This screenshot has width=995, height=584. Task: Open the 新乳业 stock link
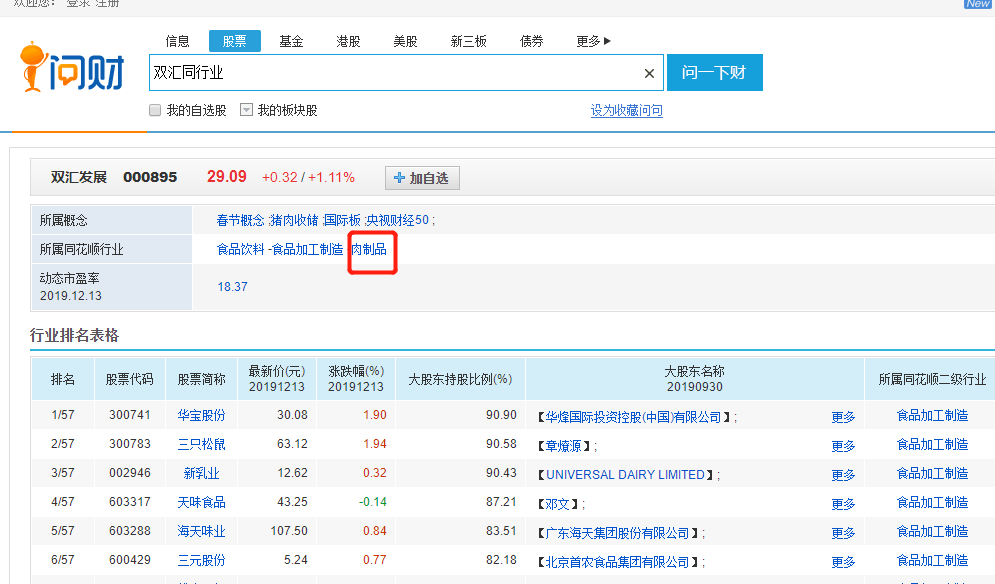pos(201,474)
